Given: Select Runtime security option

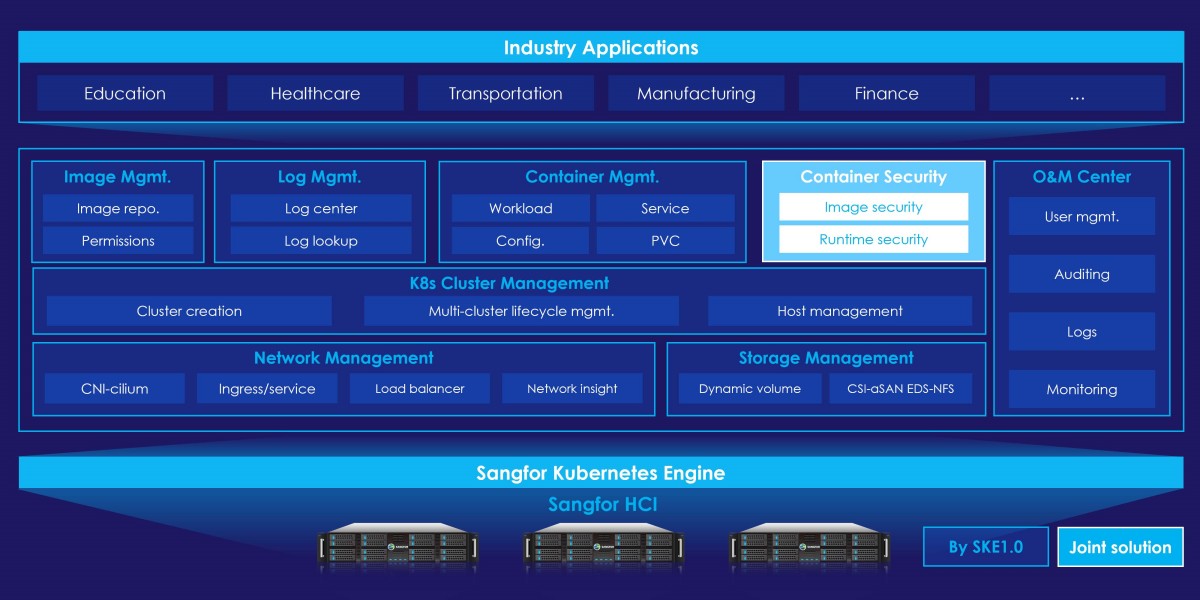Looking at the screenshot, I should [x=873, y=239].
